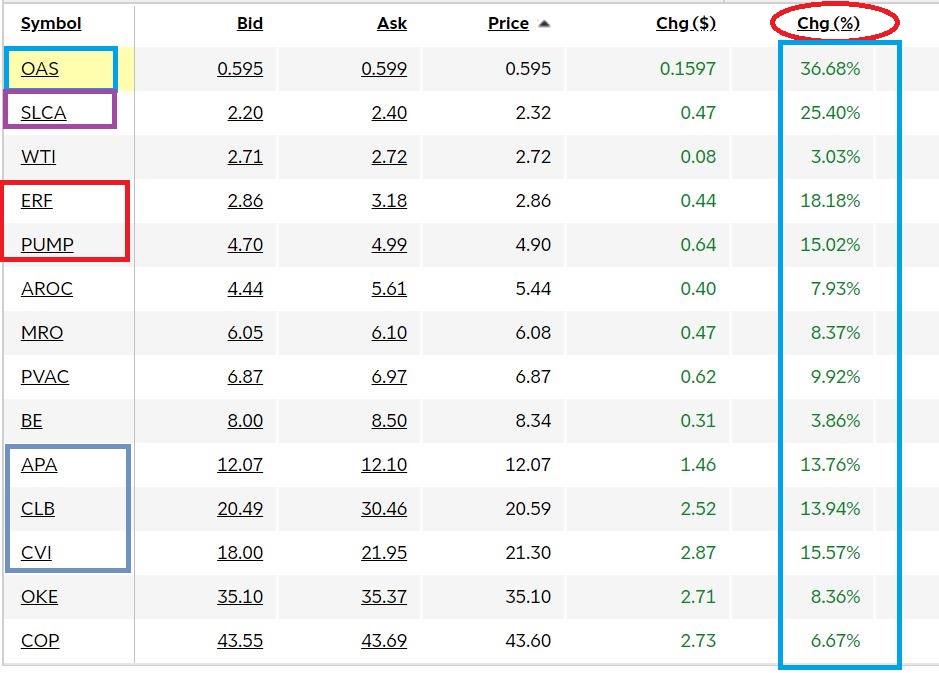Click COP bid value 43.55
The width and height of the screenshot is (939, 673).
(x=240, y=641)
